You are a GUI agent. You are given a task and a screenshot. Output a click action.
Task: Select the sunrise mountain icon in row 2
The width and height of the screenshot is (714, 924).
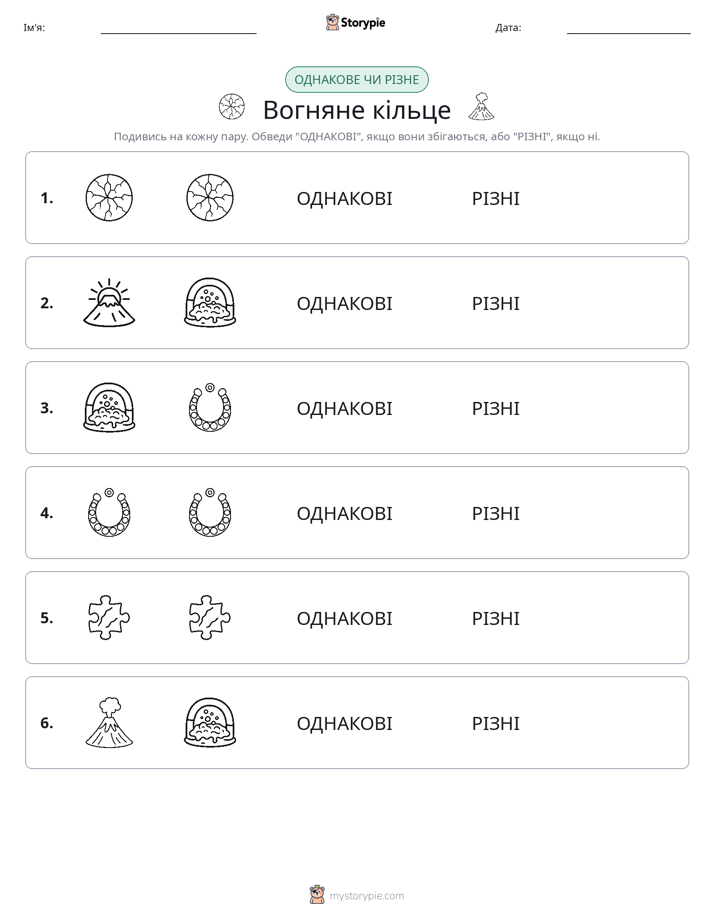tap(109, 302)
